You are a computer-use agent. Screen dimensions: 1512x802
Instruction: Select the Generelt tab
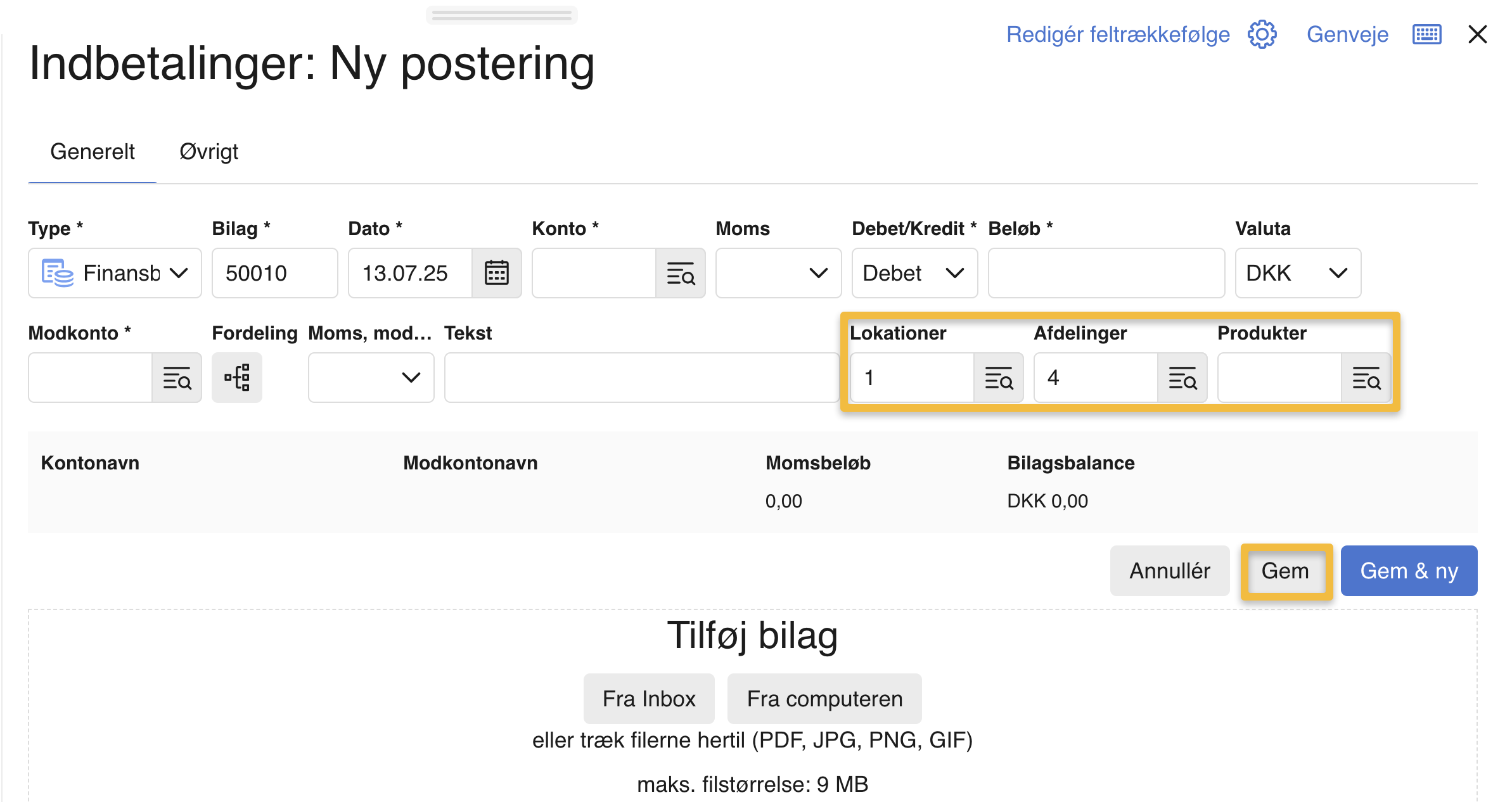pyautogui.click(x=93, y=152)
